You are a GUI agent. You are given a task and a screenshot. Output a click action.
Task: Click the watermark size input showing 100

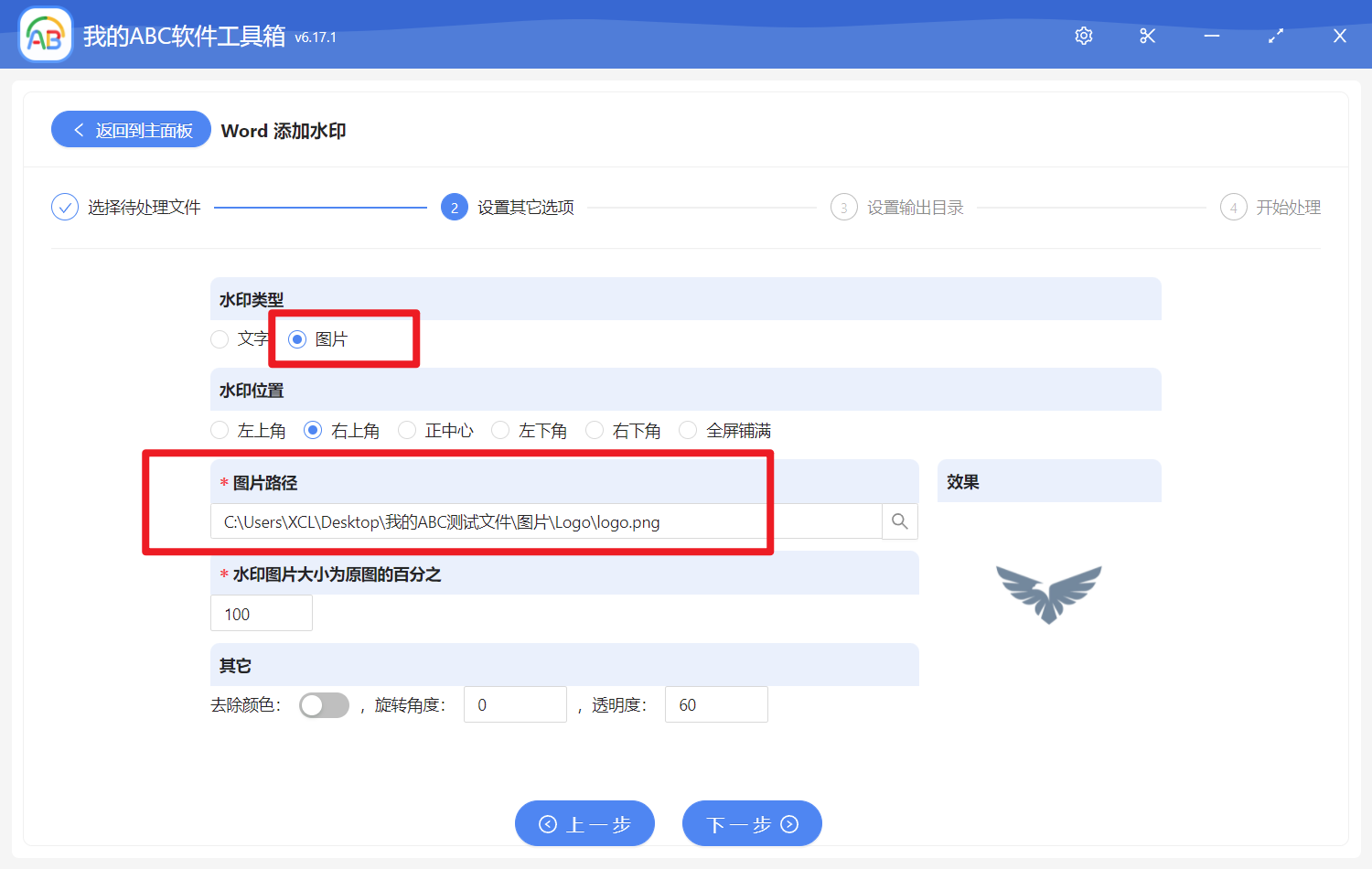[x=261, y=613]
